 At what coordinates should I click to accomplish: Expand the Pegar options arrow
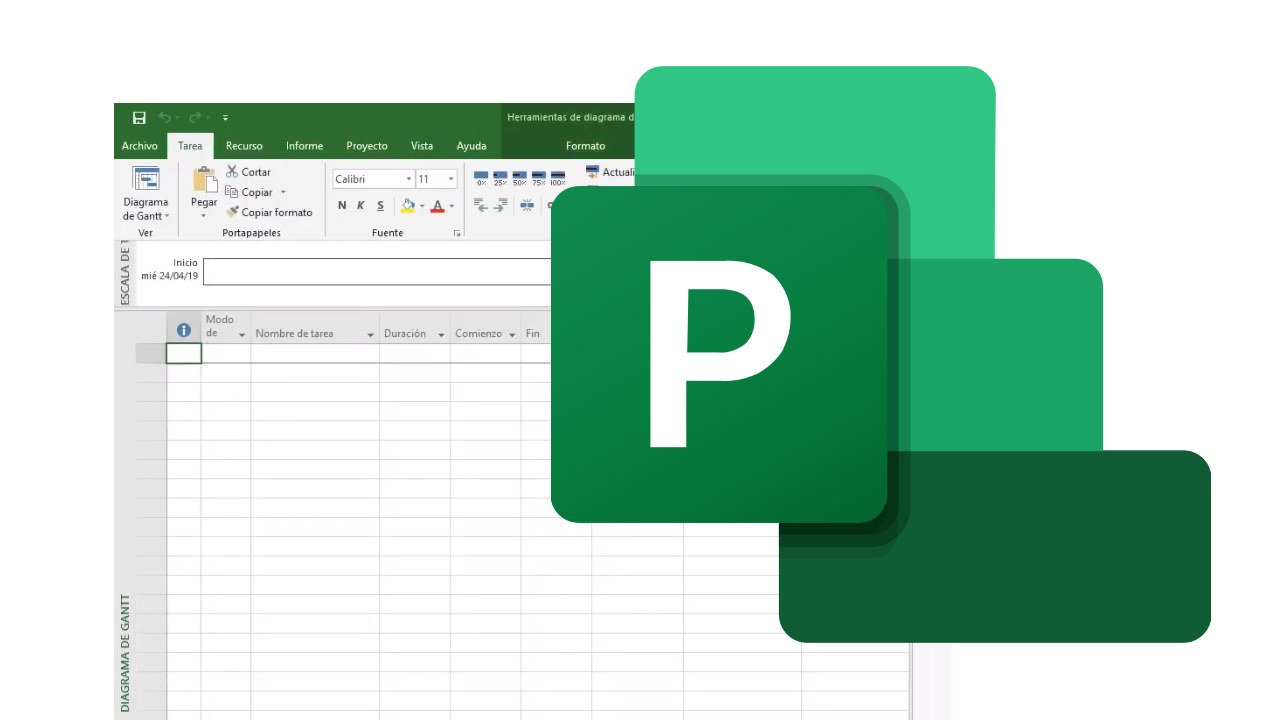tap(204, 216)
